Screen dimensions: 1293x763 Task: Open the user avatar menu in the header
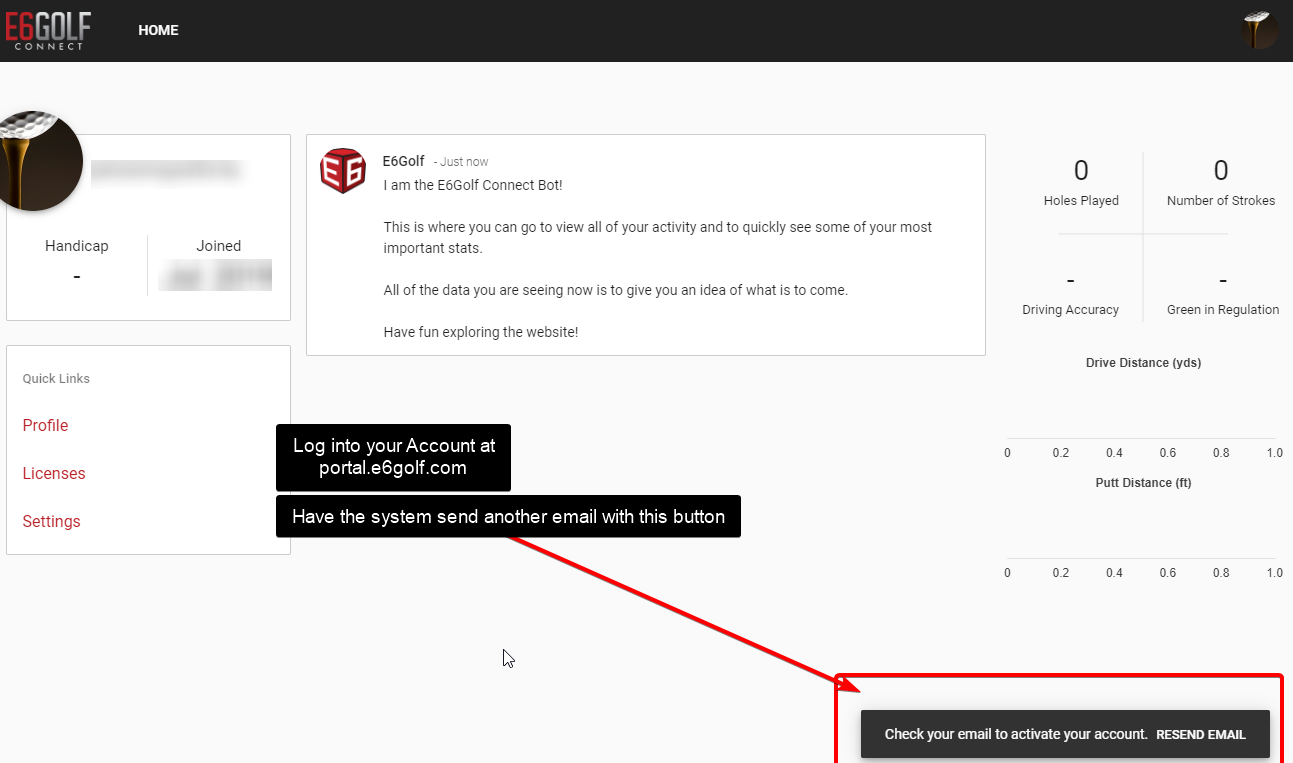tap(1260, 30)
